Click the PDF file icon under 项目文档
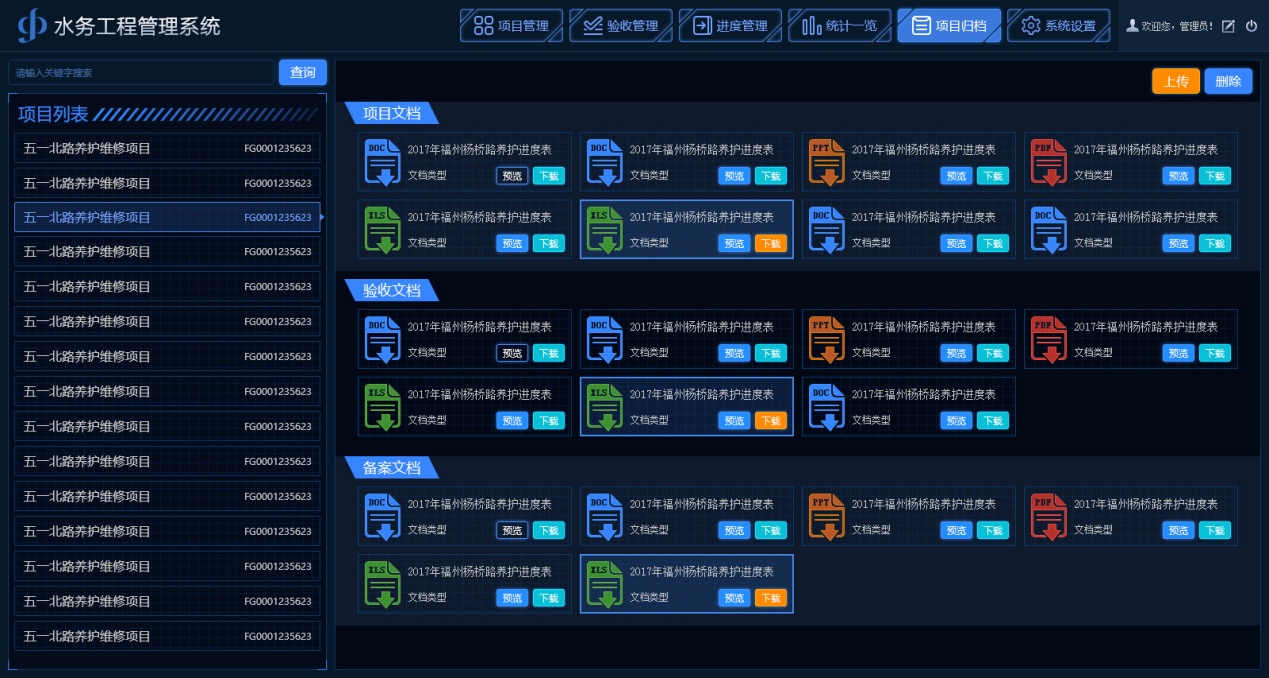This screenshot has height=678, width=1269. click(x=1048, y=162)
